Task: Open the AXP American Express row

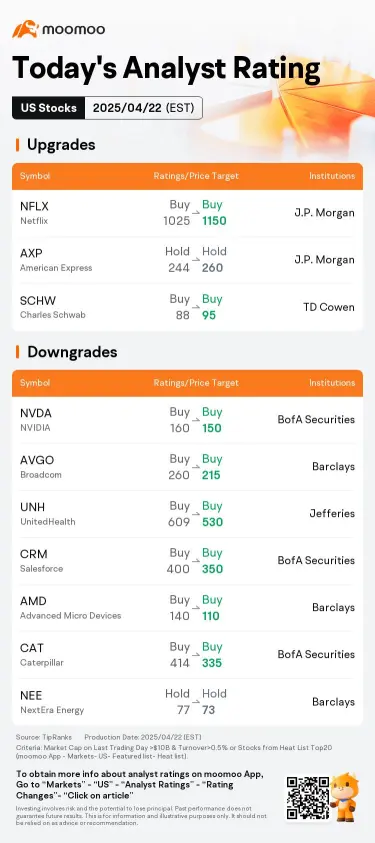Action: (188, 260)
